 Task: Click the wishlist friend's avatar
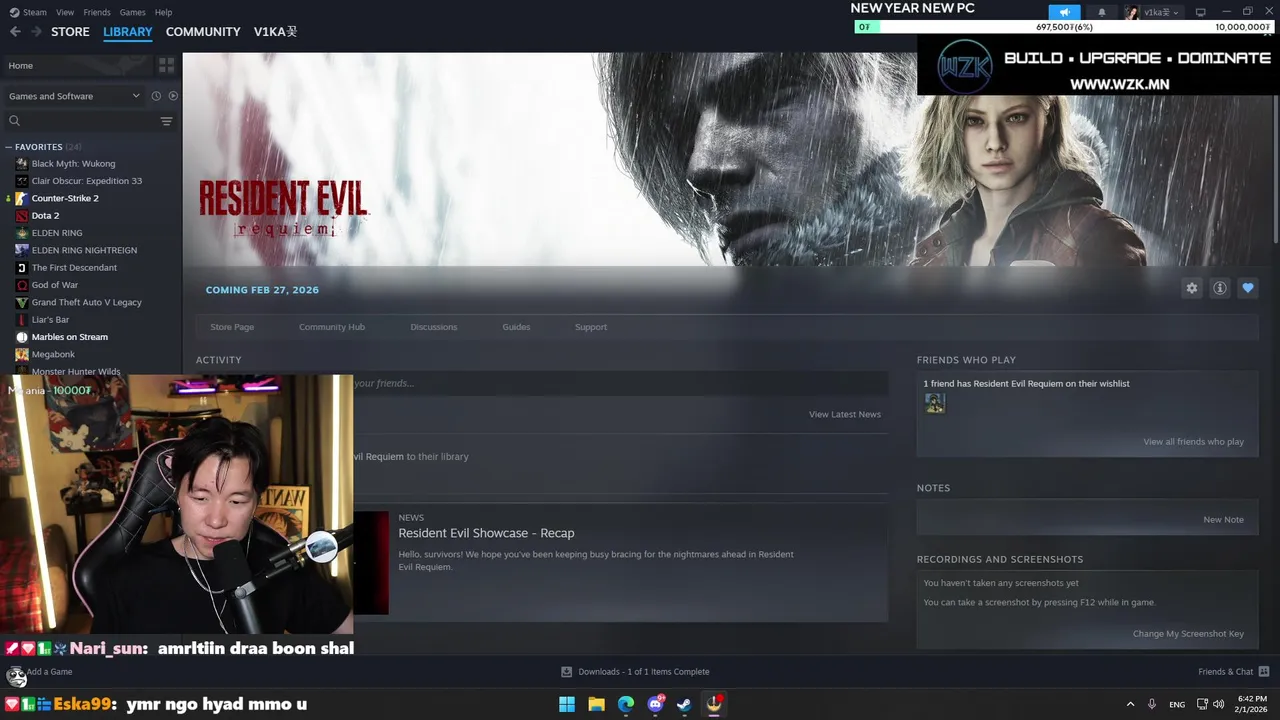[x=935, y=403]
